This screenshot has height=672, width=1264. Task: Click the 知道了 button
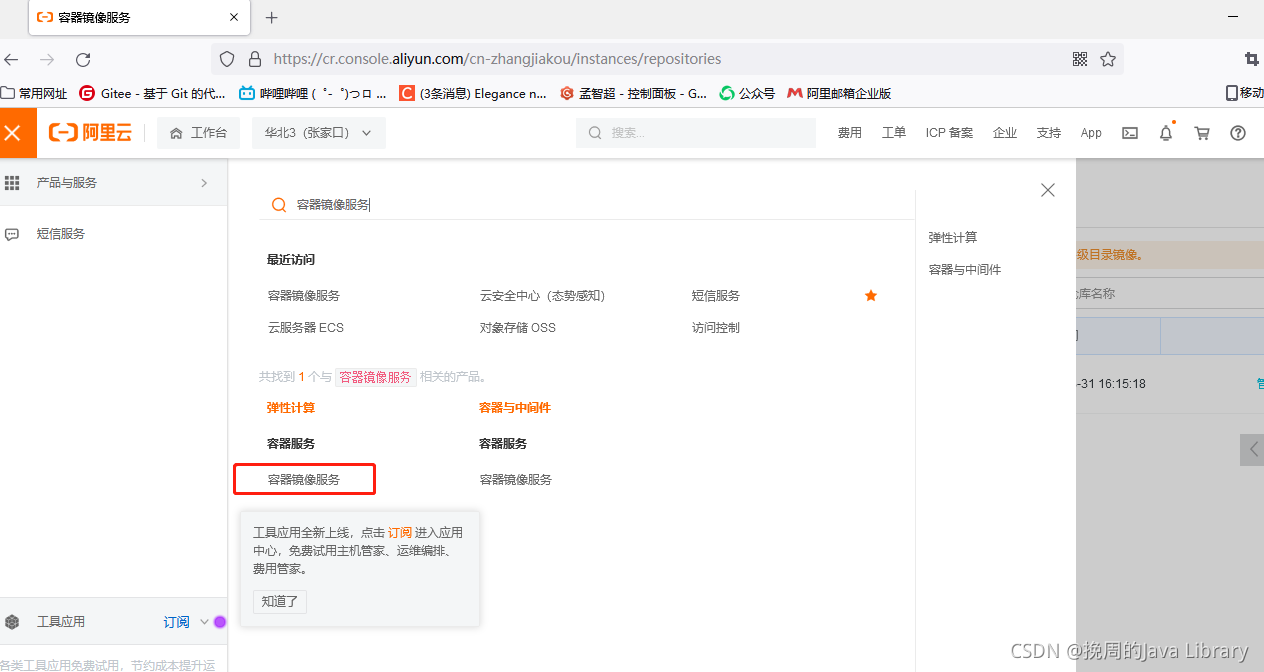pos(279,601)
